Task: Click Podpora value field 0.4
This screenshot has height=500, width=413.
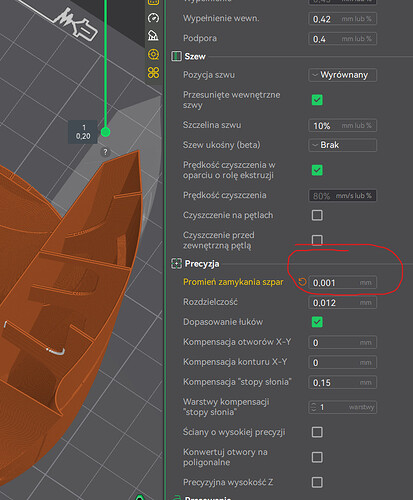Action: point(343,39)
